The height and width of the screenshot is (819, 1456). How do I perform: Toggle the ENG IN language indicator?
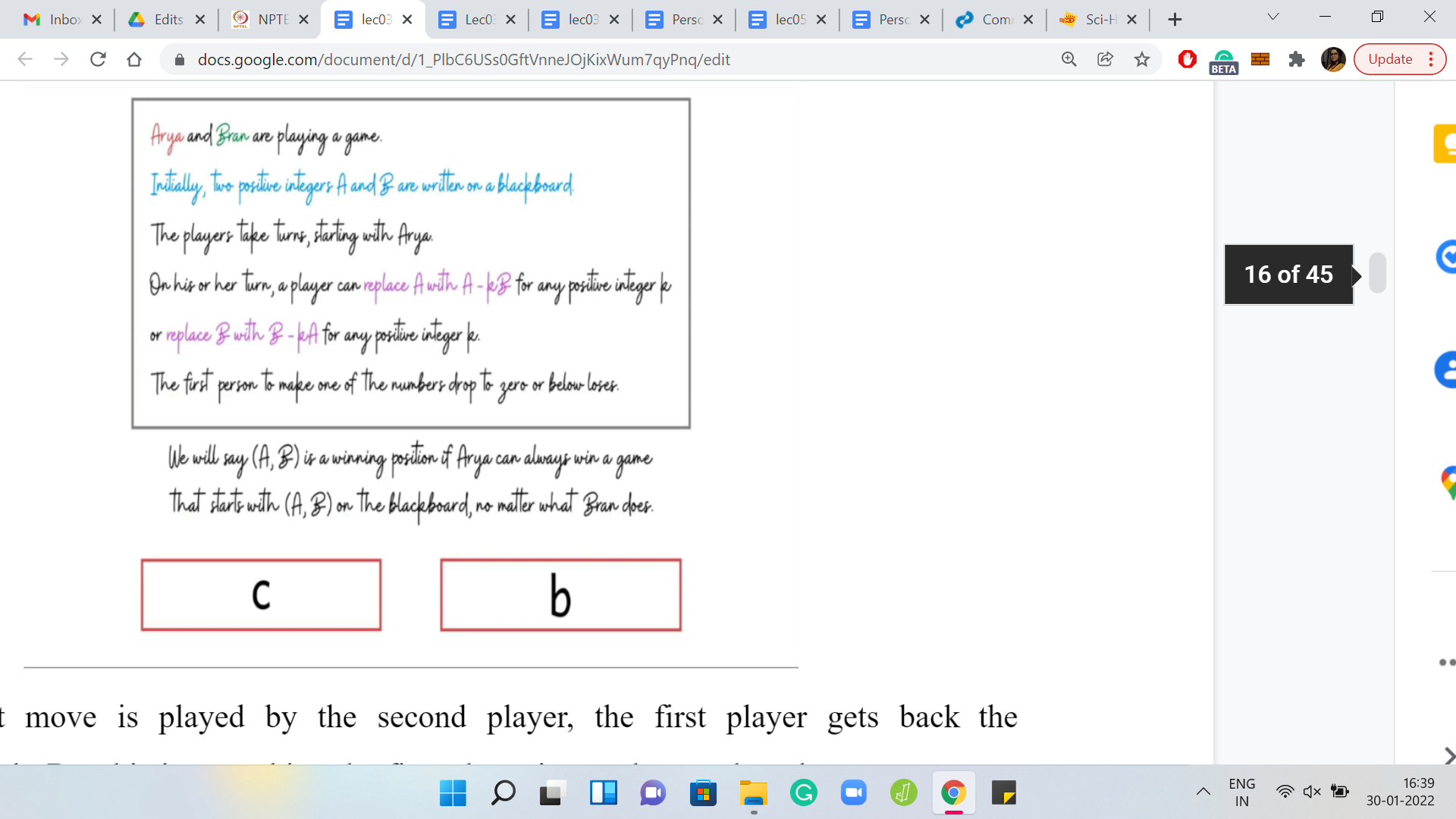[1241, 792]
